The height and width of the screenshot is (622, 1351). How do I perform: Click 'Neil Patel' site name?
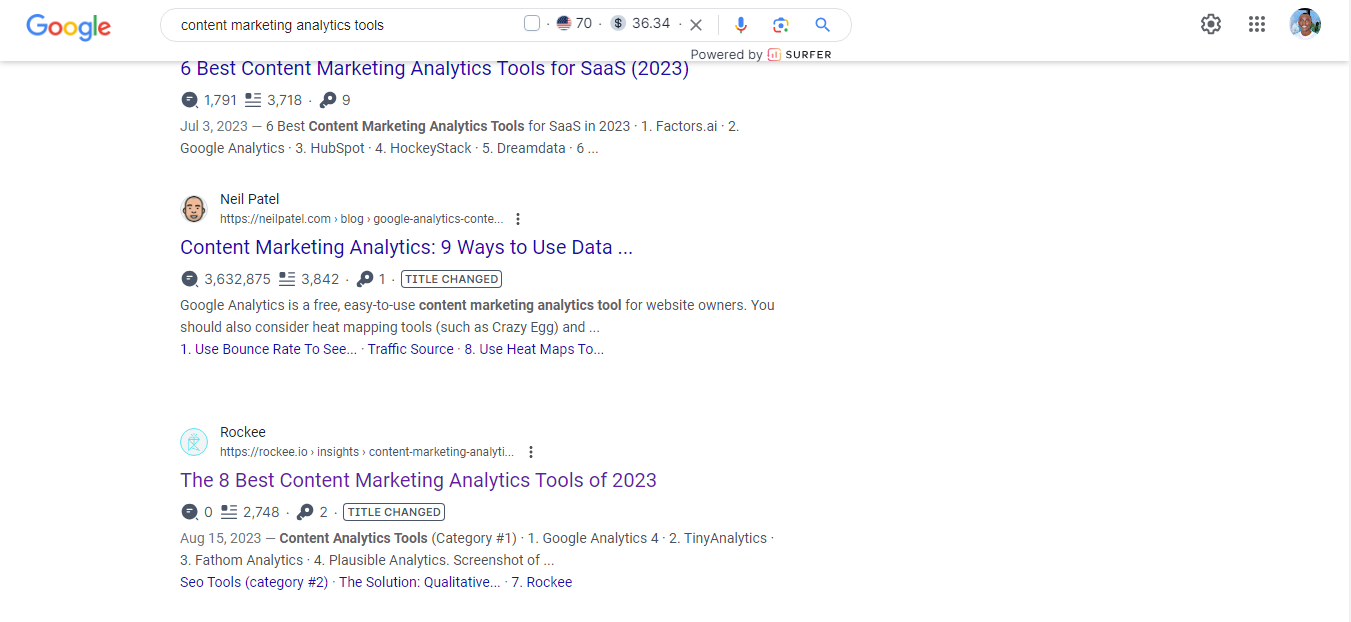[x=250, y=199]
